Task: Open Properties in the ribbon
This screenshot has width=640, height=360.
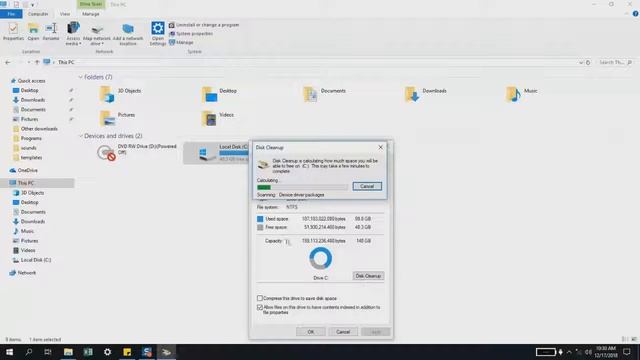Action: pyautogui.click(x=13, y=31)
